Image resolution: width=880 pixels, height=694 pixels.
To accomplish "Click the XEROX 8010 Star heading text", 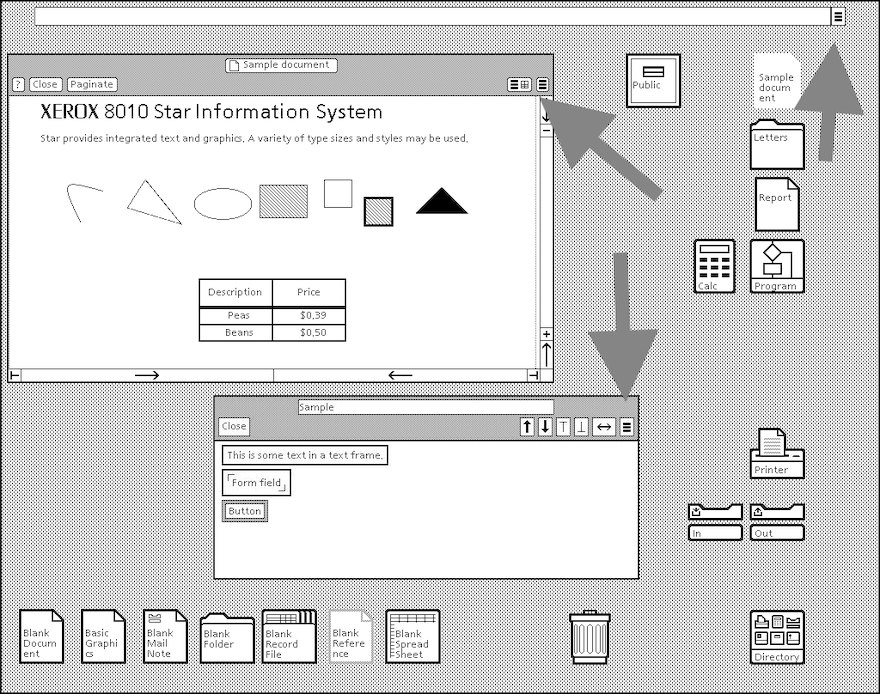I will 211,112.
